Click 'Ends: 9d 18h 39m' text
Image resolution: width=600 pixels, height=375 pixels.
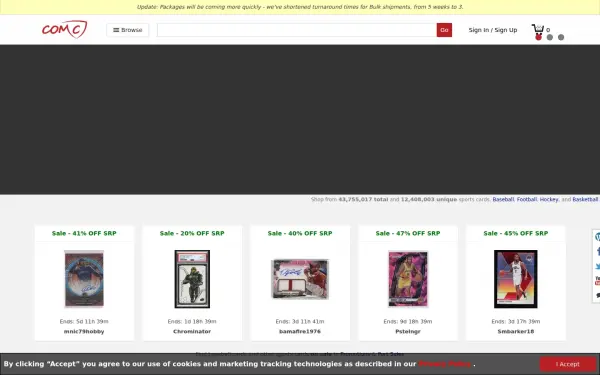[x=408, y=321]
